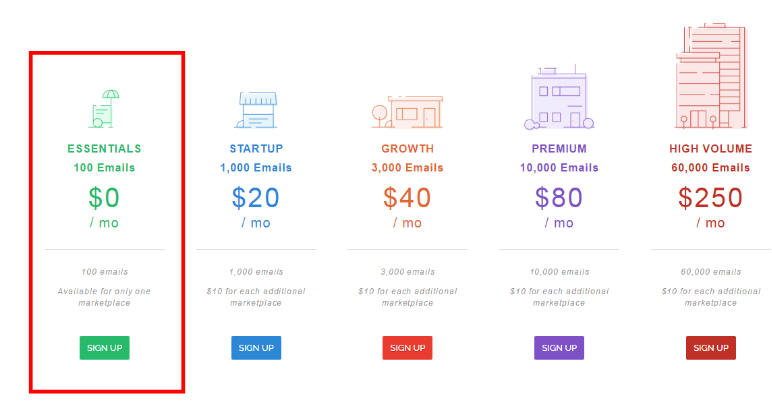The width and height of the screenshot is (772, 418).
Task: Sign up for the High Volume plan
Action: click(x=711, y=348)
